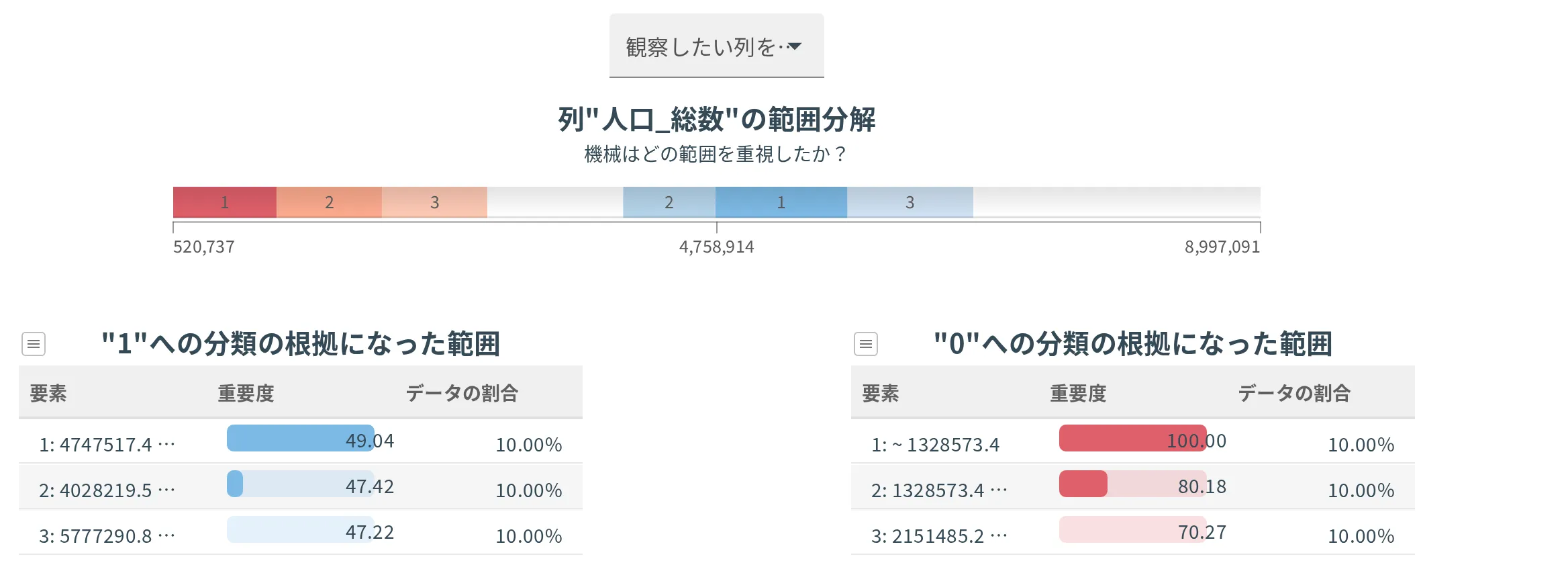
Task: Click axis label 4,758,914
Action: pos(717,247)
